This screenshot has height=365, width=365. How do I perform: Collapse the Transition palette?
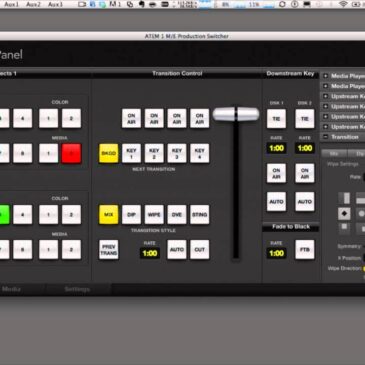(326, 137)
